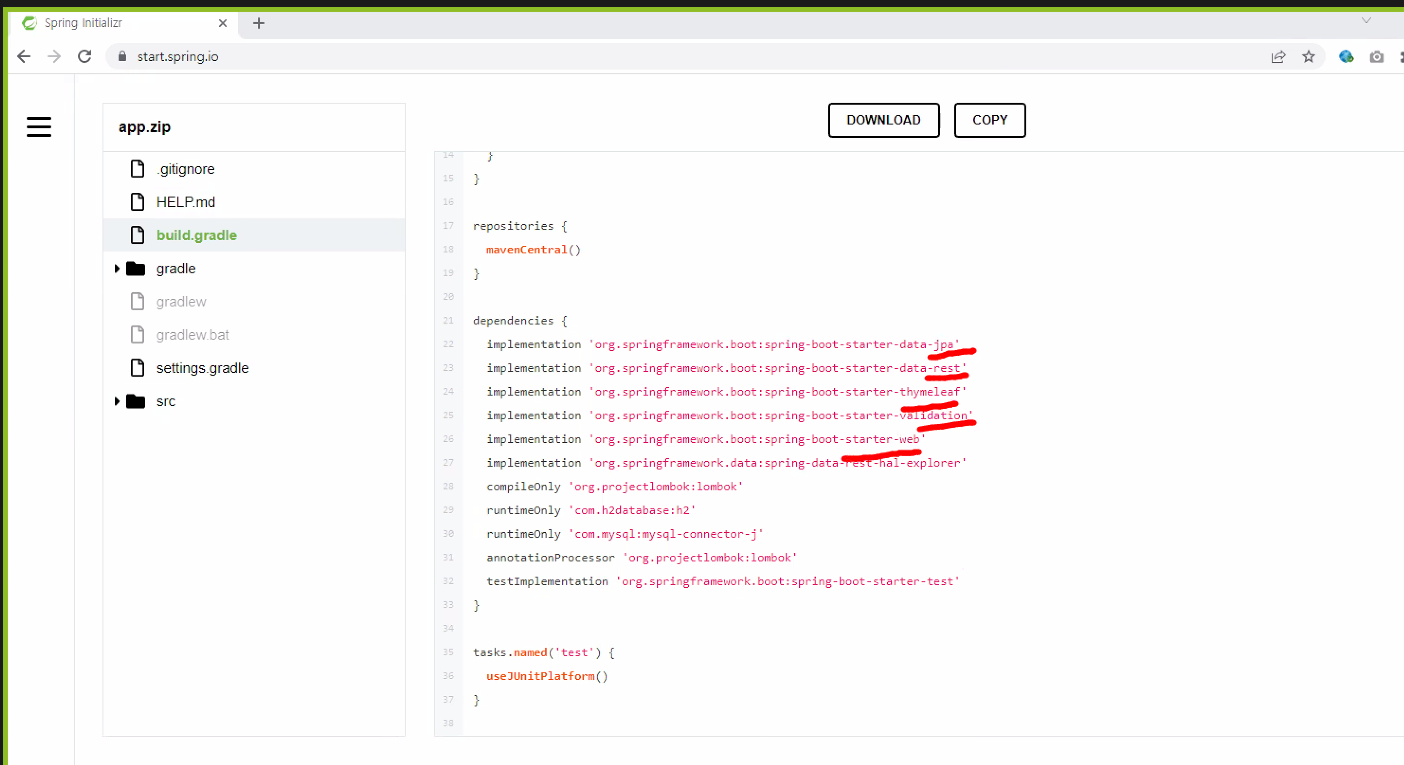Click the 'repositories {' line
The height and width of the screenshot is (765, 1404).
(520, 226)
